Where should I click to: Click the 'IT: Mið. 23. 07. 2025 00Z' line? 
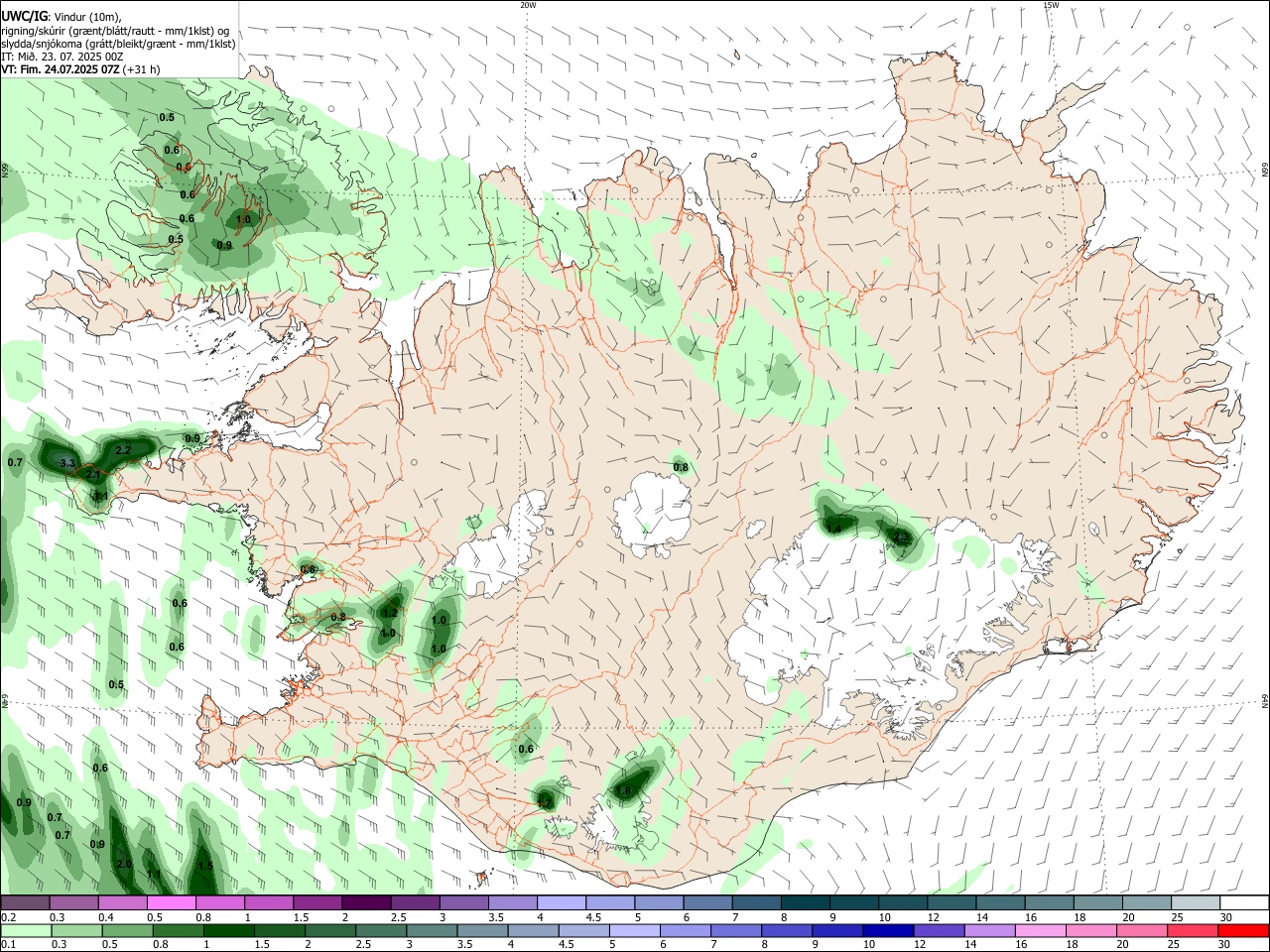pyautogui.click(x=63, y=57)
